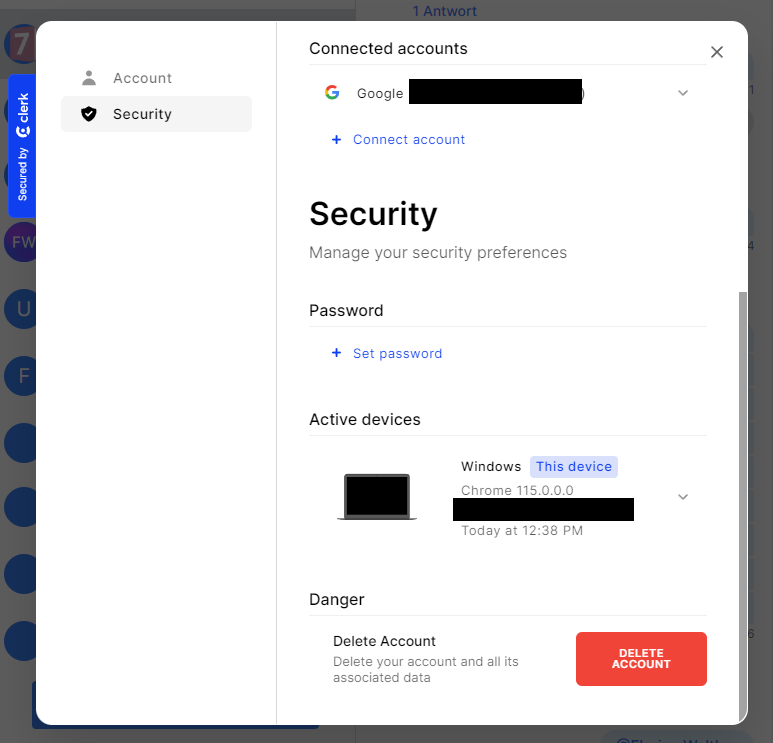
Task: Click the Set password link
Action: 397,354
